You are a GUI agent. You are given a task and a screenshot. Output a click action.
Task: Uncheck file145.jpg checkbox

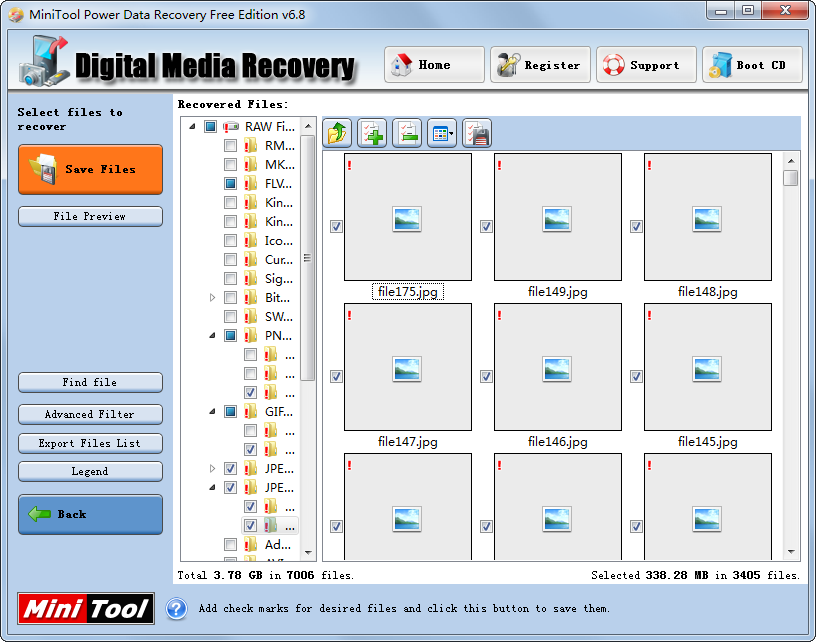click(x=636, y=376)
